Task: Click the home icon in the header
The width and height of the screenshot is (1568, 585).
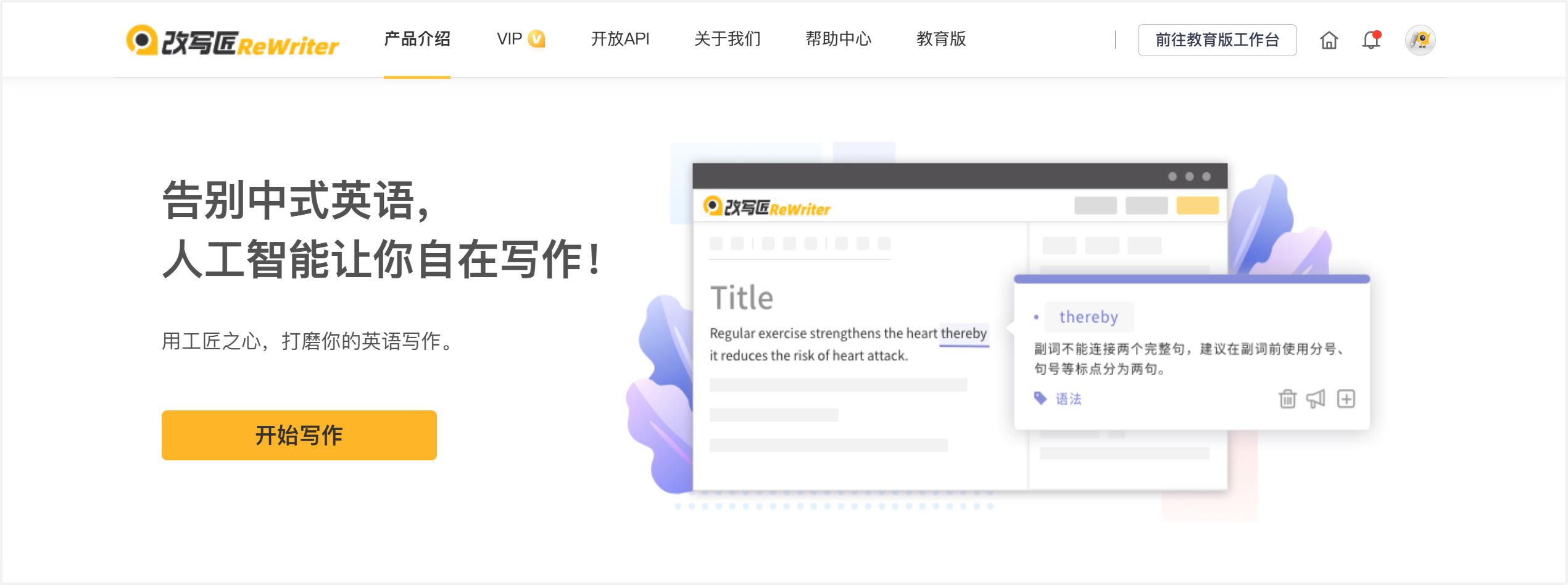Action: [1329, 41]
